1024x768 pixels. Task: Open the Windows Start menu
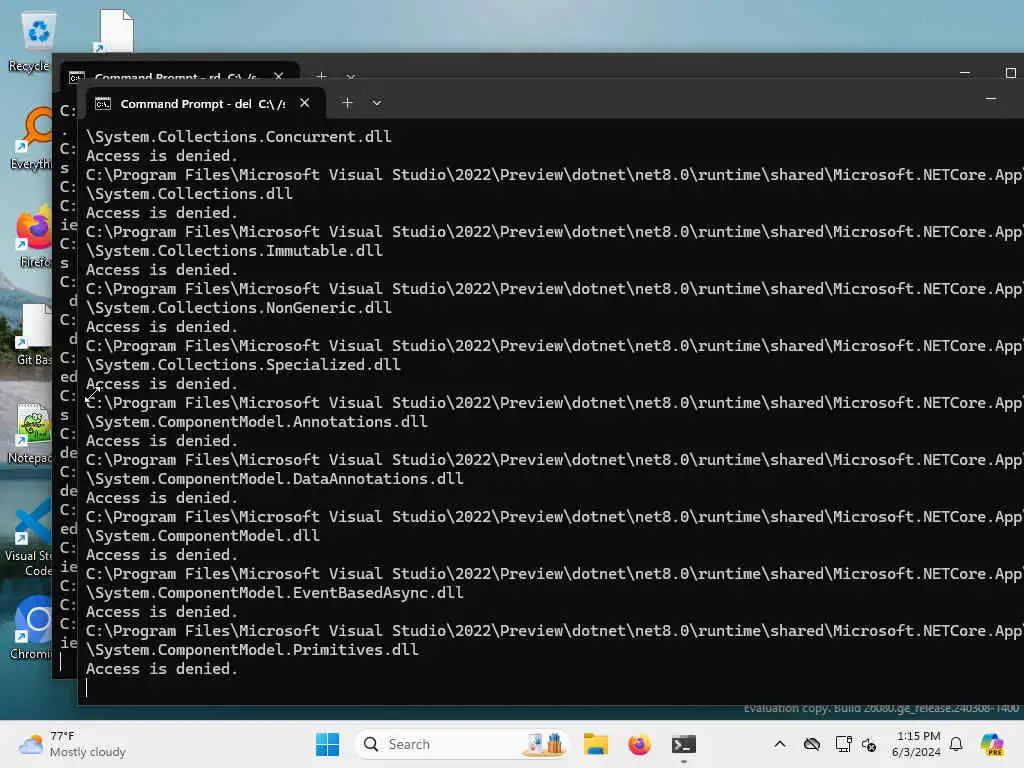point(327,744)
